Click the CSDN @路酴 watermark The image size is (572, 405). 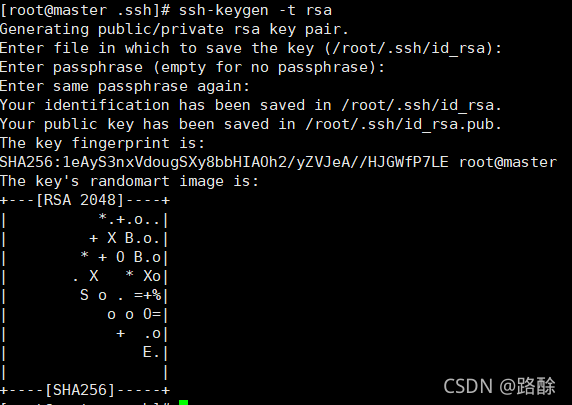click(x=499, y=386)
